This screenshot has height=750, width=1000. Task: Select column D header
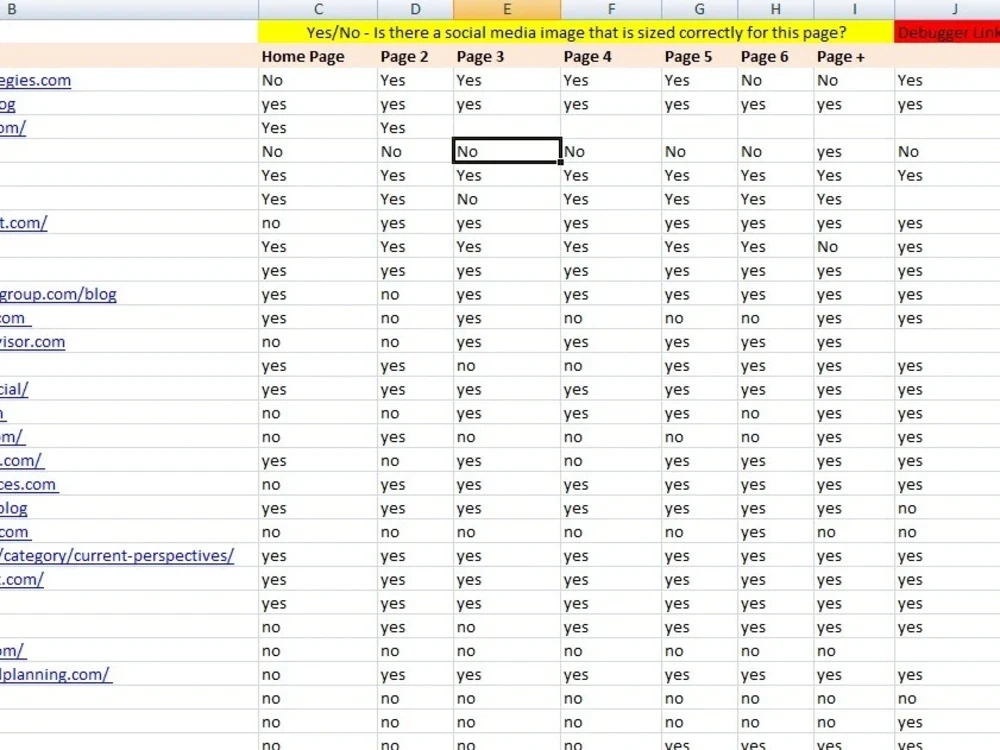[x=415, y=9]
